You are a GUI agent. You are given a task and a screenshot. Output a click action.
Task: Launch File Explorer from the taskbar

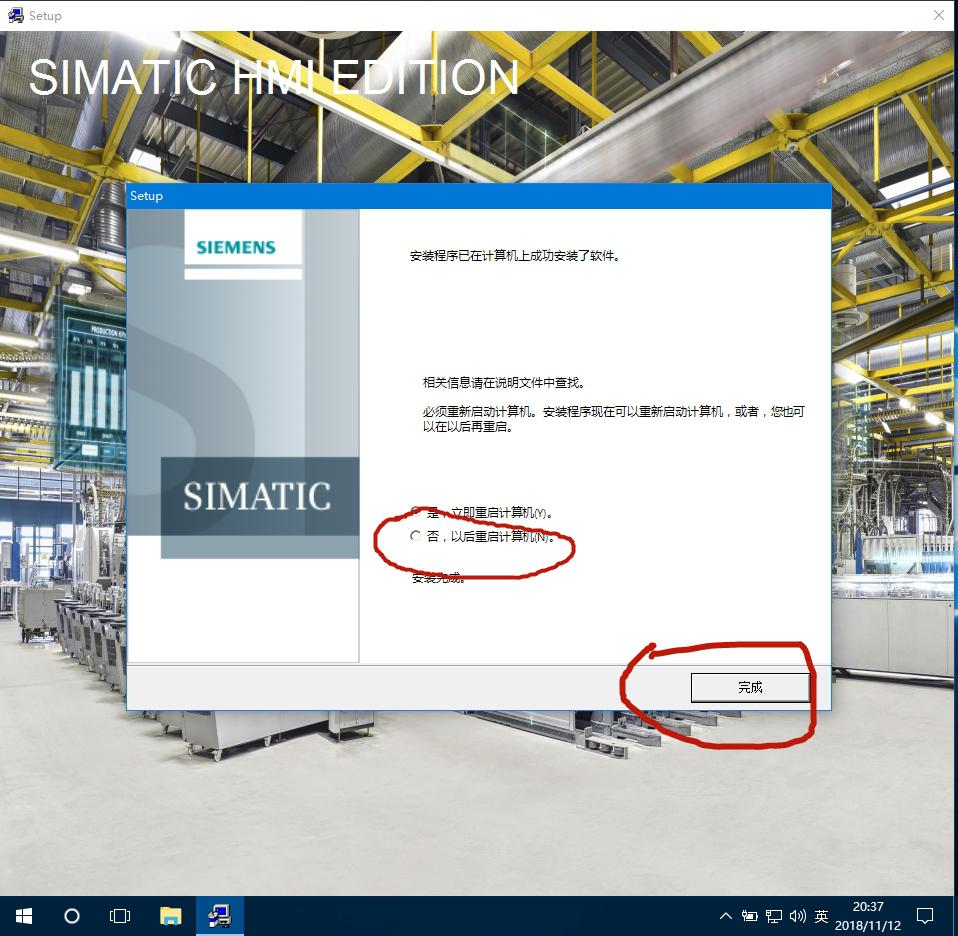point(170,915)
